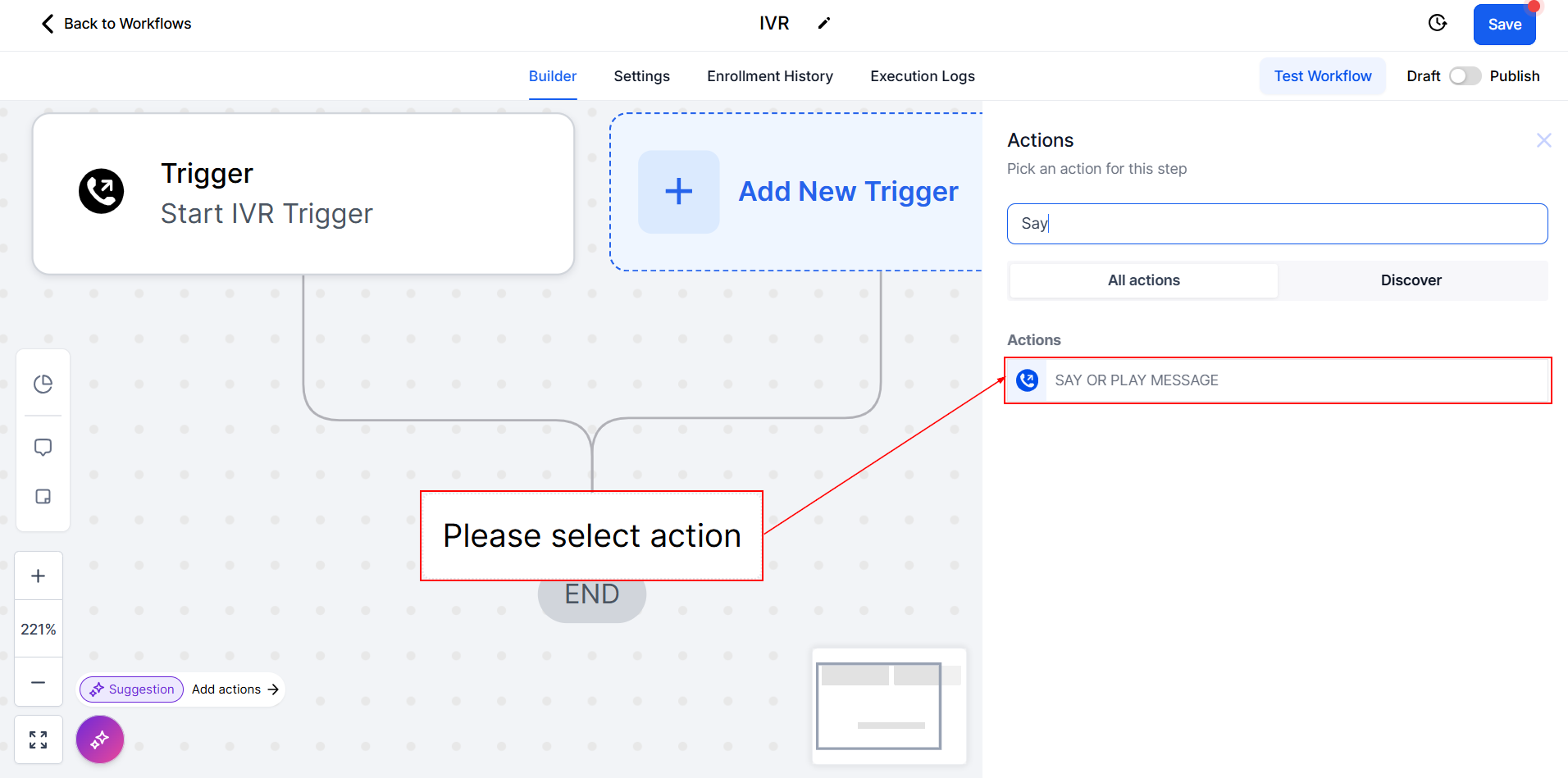
Task: Zoom in with the plus icon
Action: [x=39, y=576]
